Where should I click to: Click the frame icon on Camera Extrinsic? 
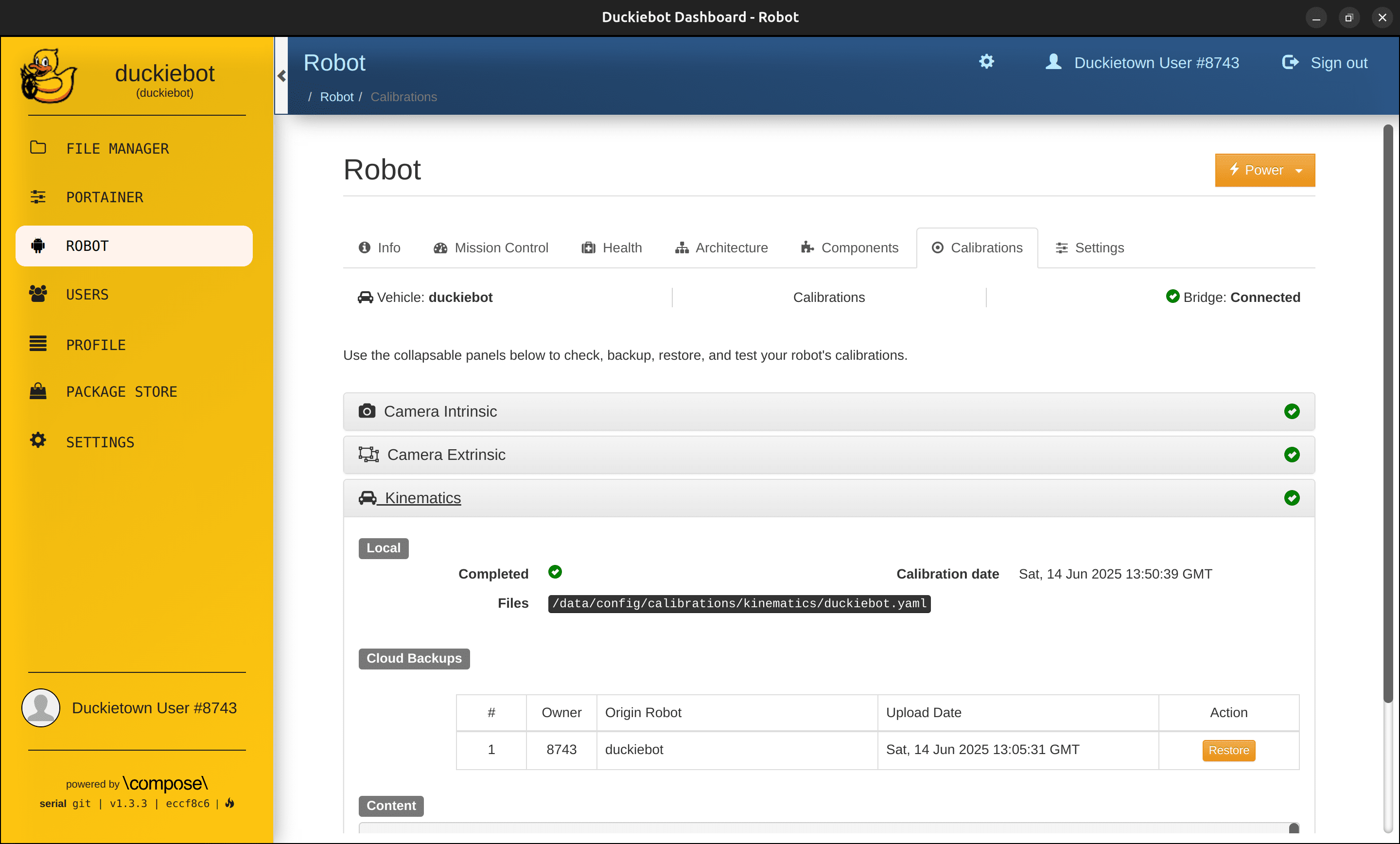point(368,454)
